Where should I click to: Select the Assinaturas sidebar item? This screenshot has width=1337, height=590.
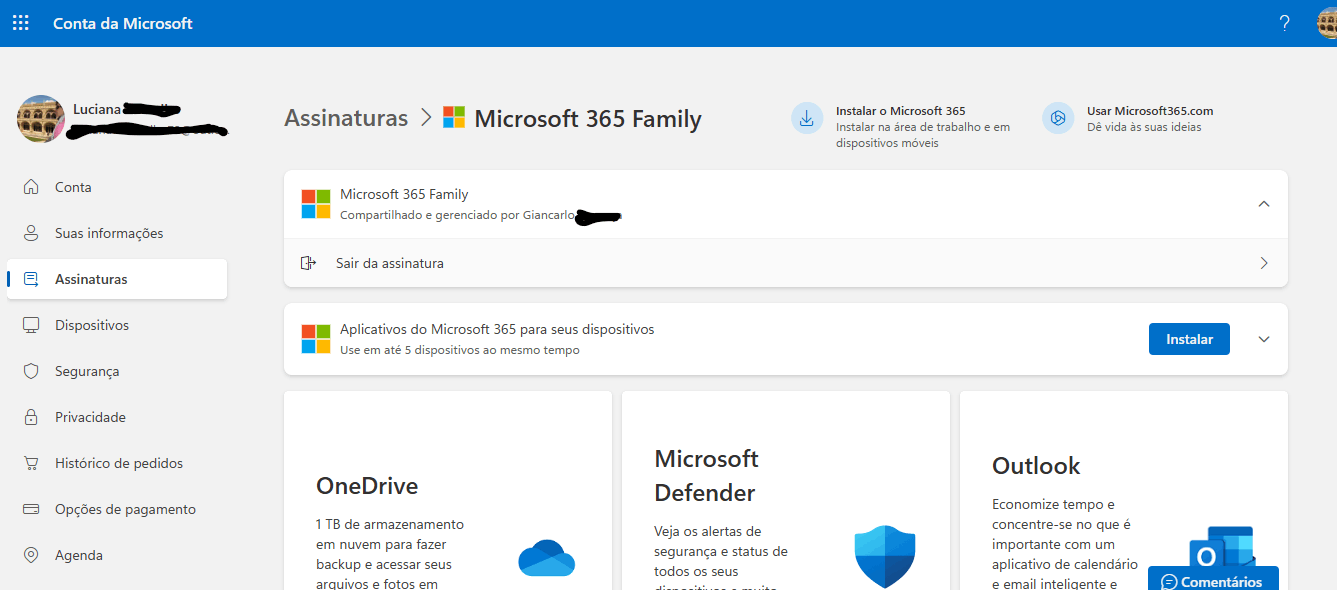pyautogui.click(x=117, y=279)
